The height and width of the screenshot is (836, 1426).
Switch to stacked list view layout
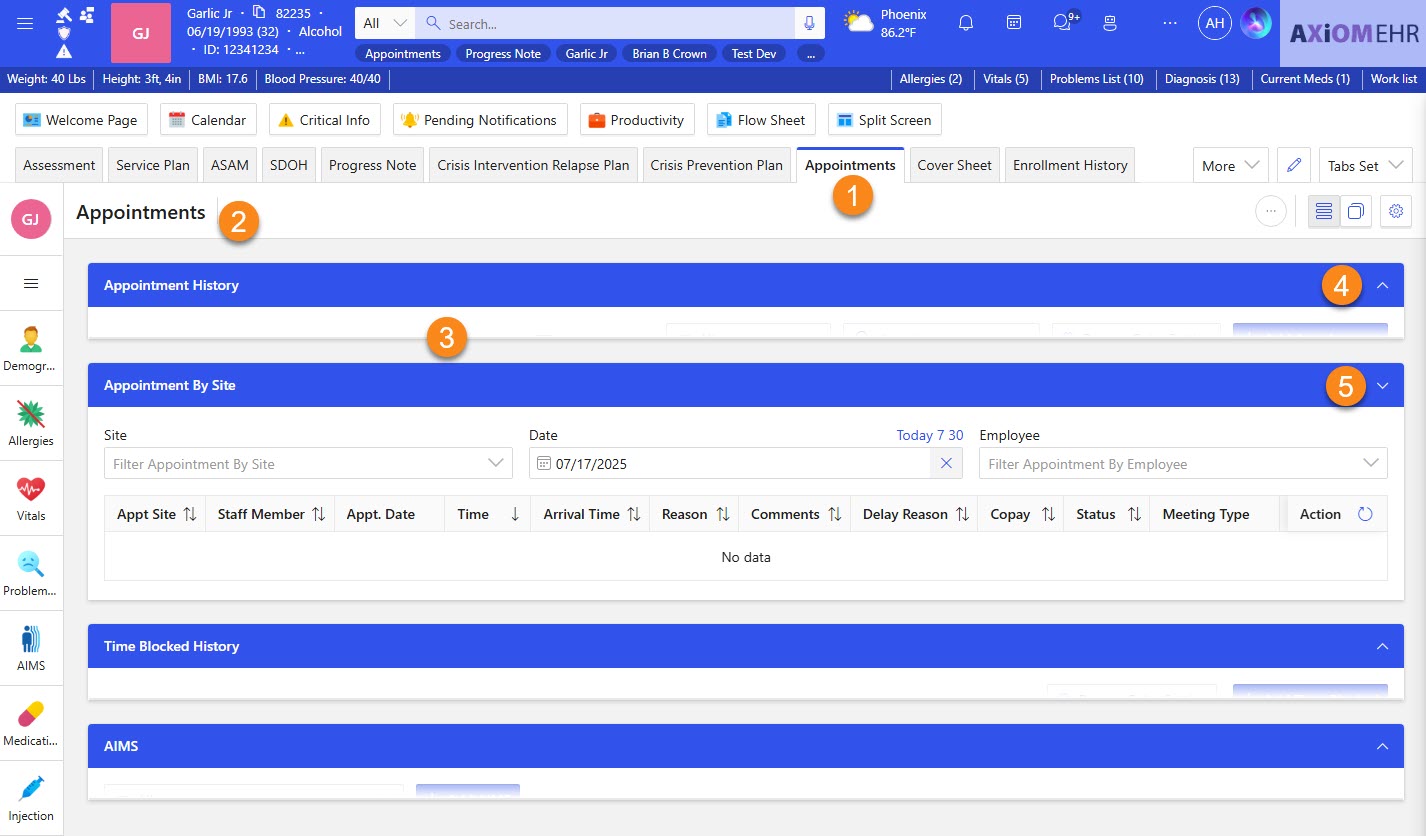click(x=1324, y=211)
